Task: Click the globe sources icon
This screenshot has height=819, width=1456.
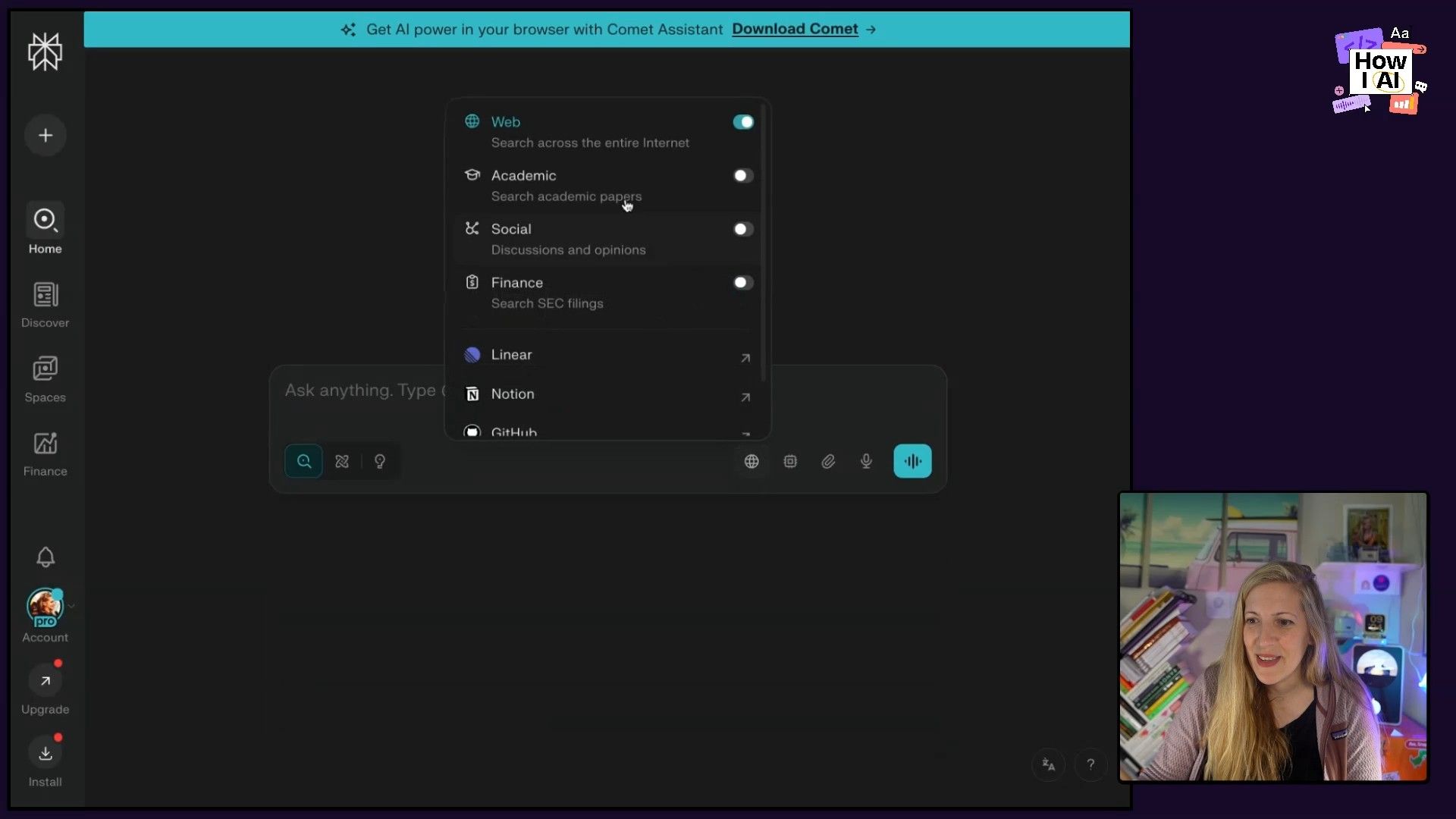Action: click(752, 461)
